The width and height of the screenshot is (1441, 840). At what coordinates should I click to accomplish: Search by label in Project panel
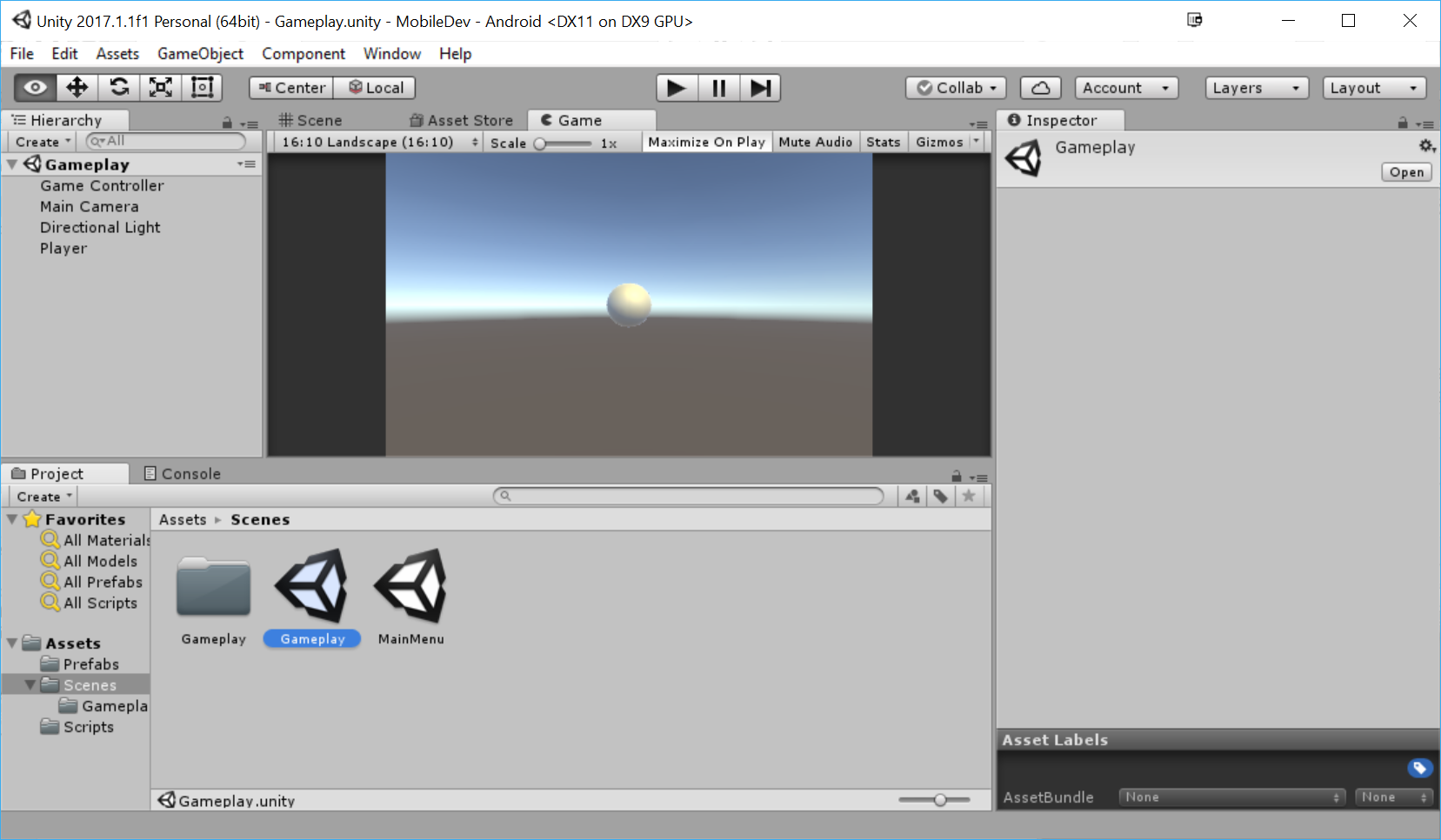[x=940, y=497]
